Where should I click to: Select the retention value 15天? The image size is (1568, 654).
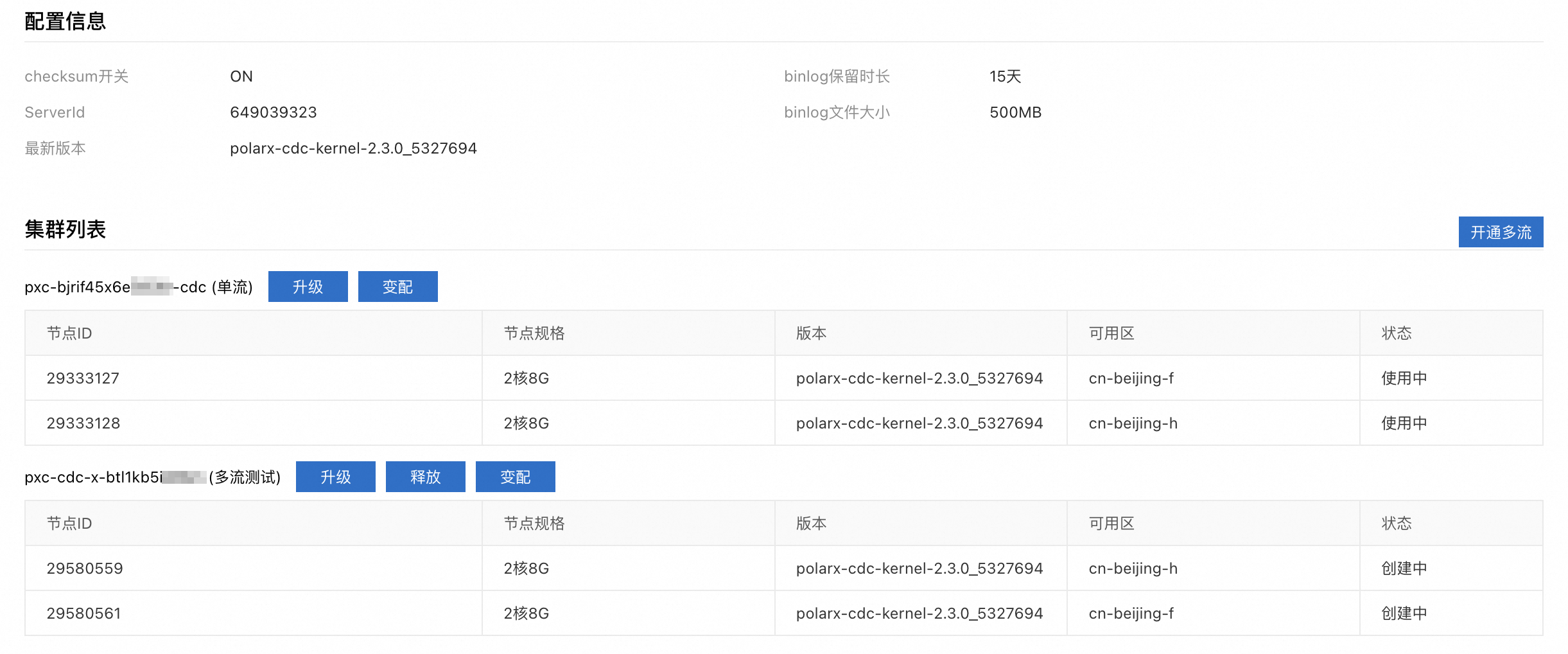coord(1005,76)
